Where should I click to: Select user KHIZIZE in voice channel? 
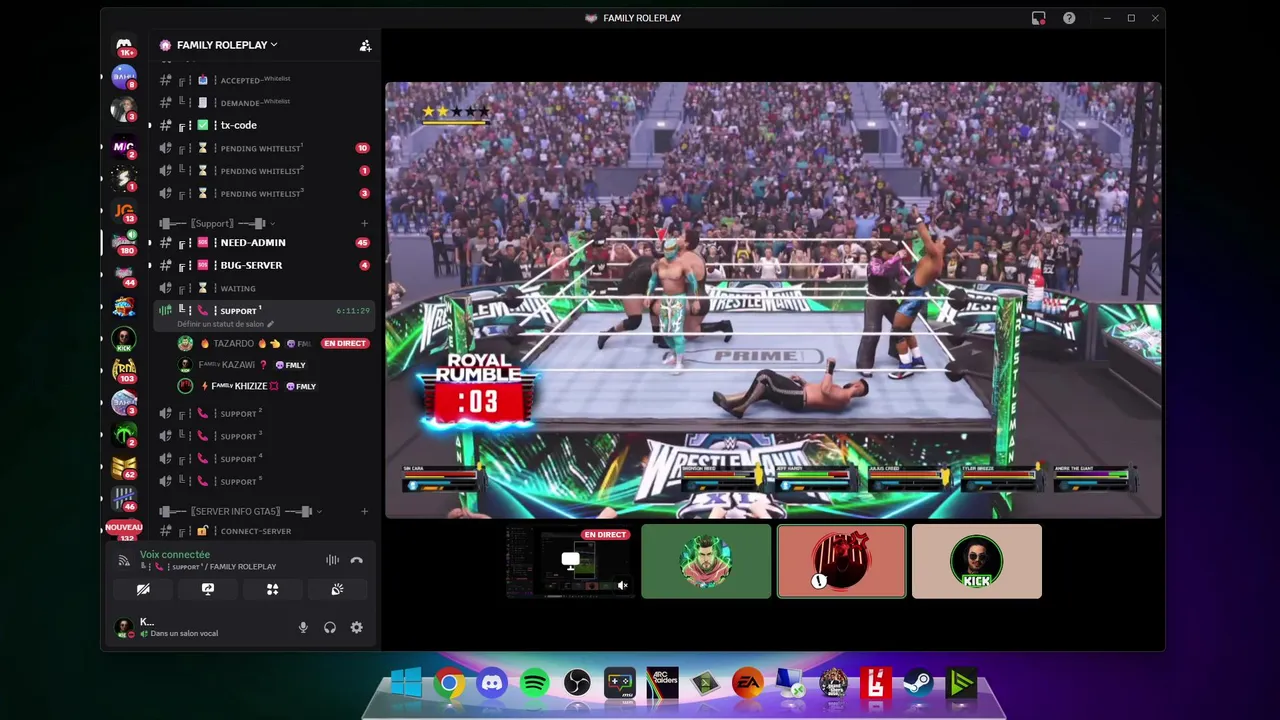(273, 386)
